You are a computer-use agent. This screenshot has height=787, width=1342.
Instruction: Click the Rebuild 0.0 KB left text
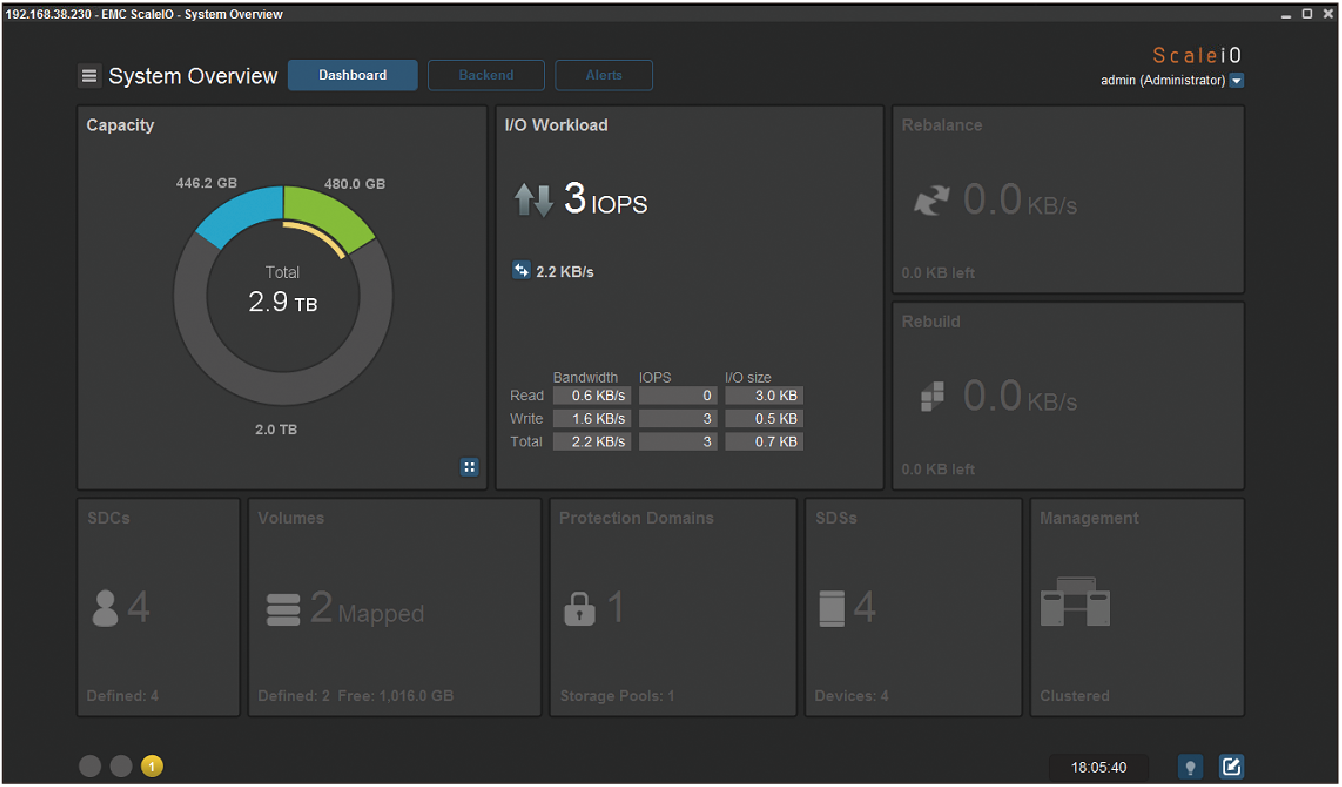click(x=938, y=469)
